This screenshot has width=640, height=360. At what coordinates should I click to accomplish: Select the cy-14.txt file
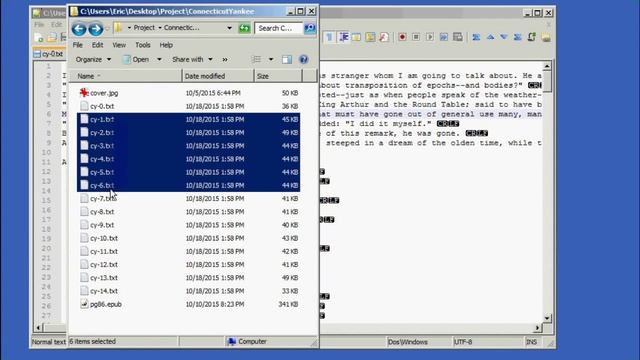click(99, 291)
